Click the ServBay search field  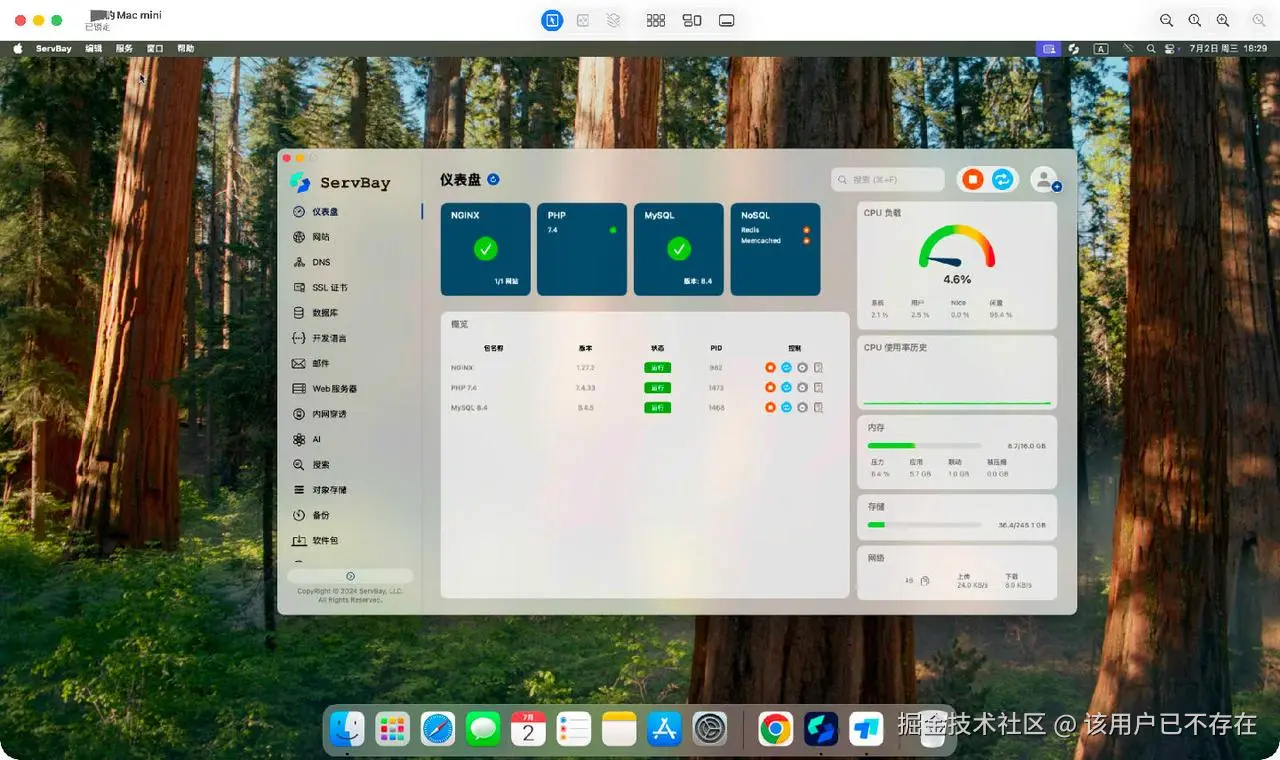pyautogui.click(x=888, y=179)
